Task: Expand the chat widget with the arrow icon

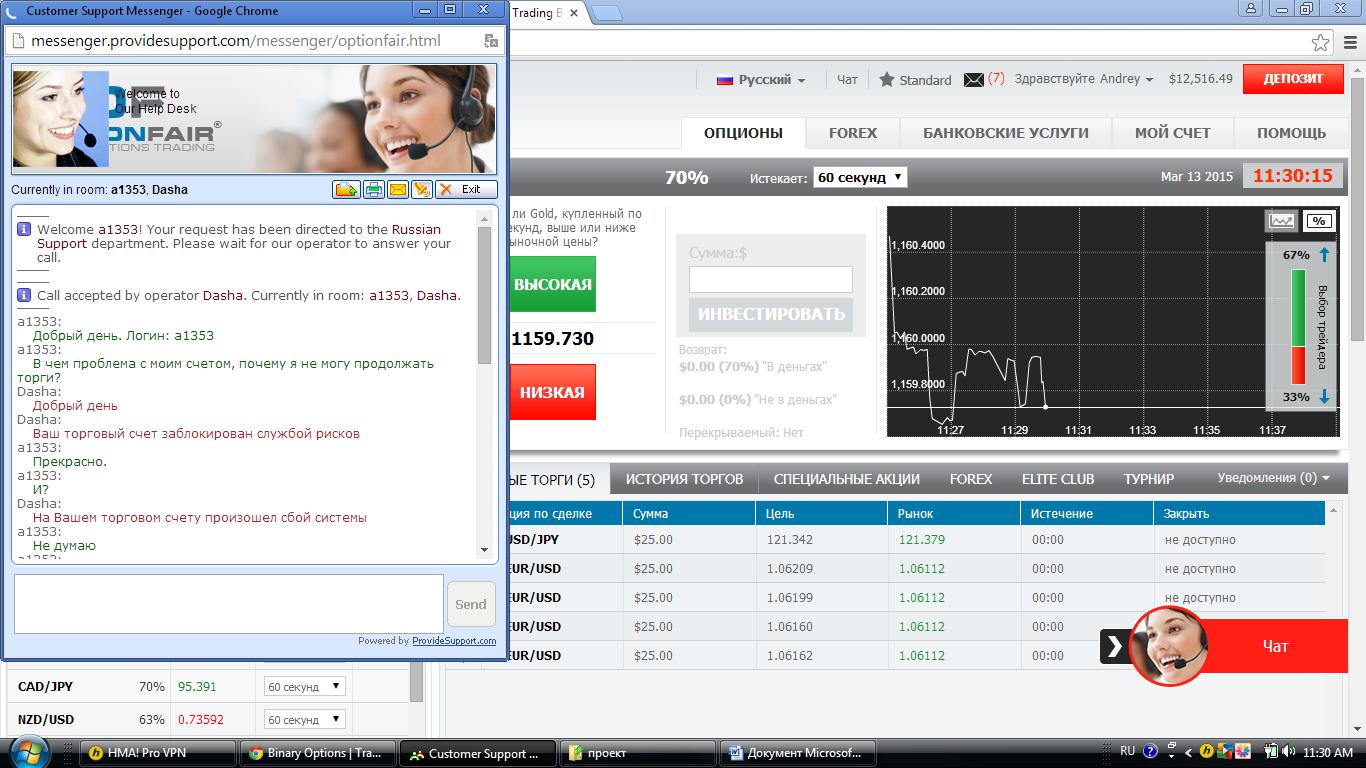Action: (x=1114, y=646)
